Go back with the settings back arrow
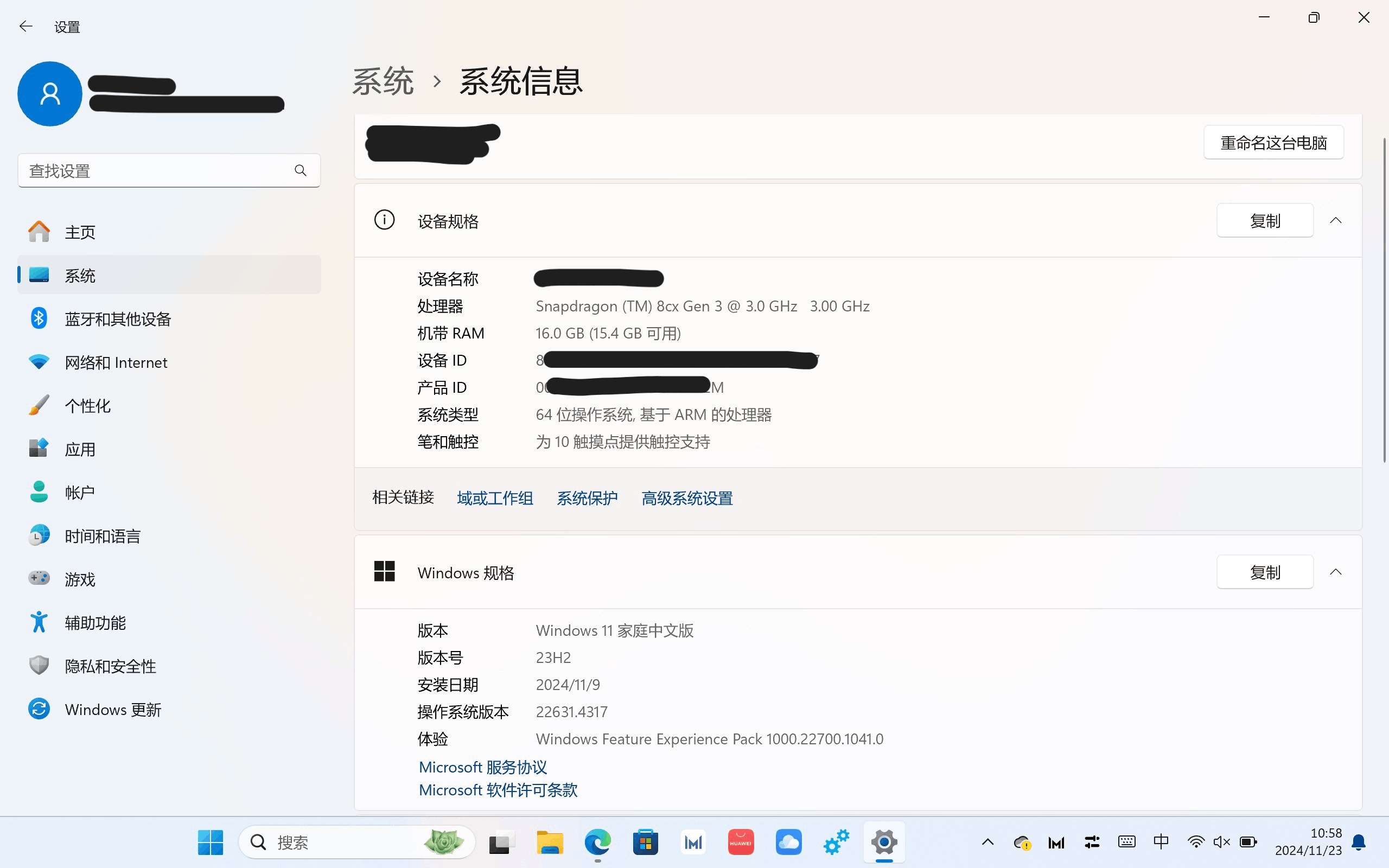The height and width of the screenshot is (868, 1389). pos(26,27)
